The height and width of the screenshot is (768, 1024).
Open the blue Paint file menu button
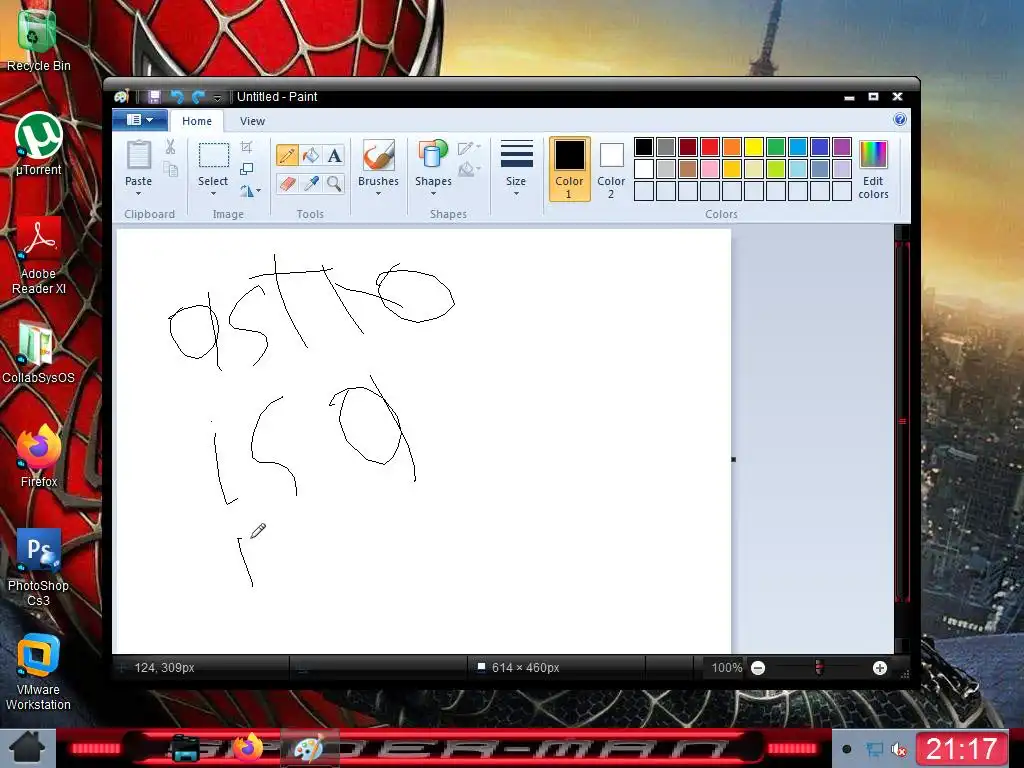pyautogui.click(x=140, y=120)
